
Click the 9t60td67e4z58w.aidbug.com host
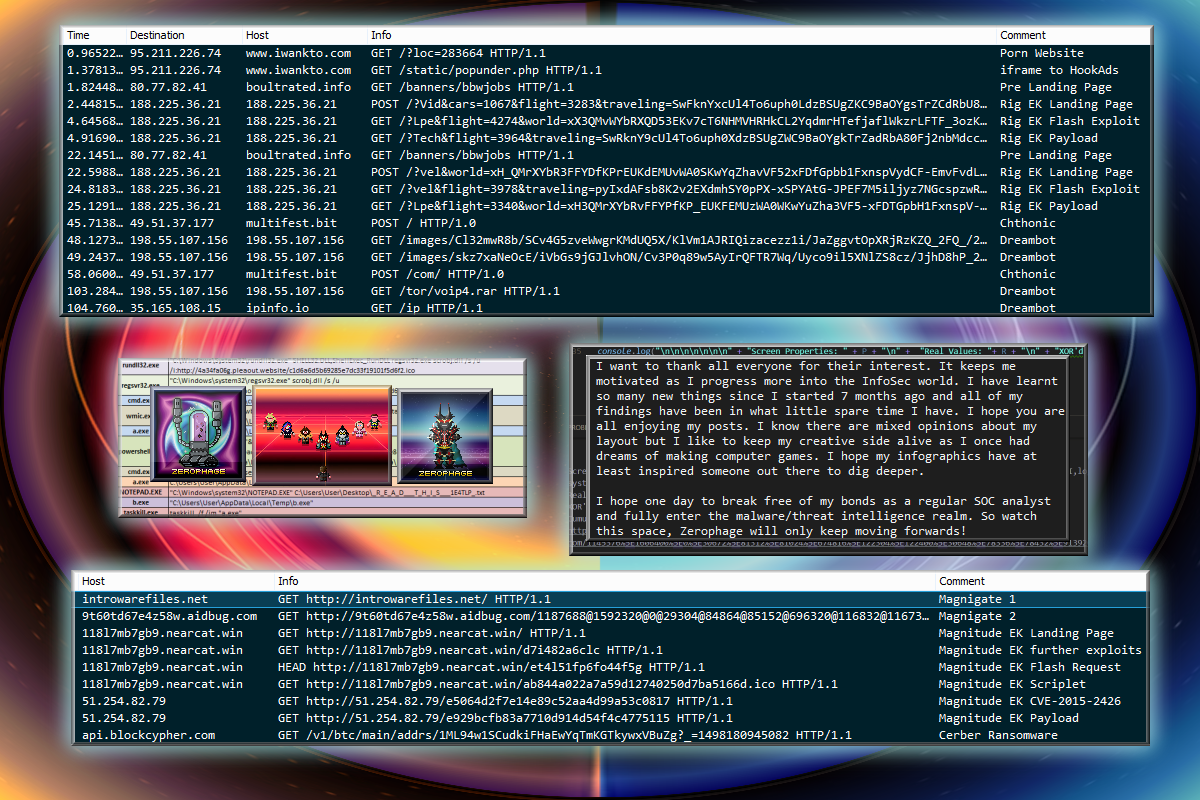[x=170, y=616]
